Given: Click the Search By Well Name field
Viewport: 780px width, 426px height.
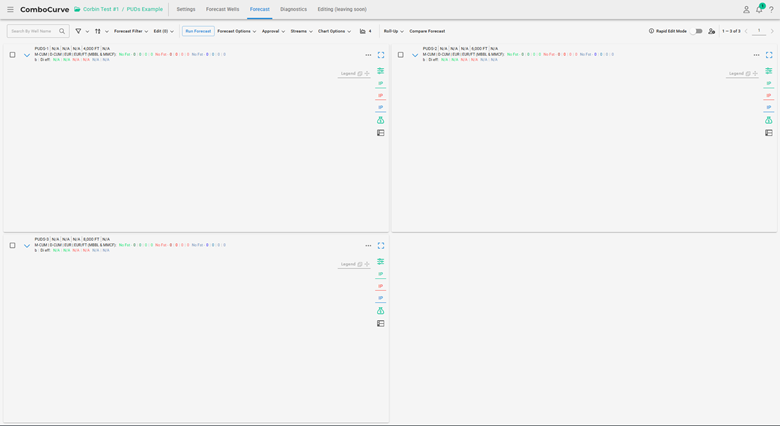Looking at the screenshot, I should pyautogui.click(x=33, y=31).
